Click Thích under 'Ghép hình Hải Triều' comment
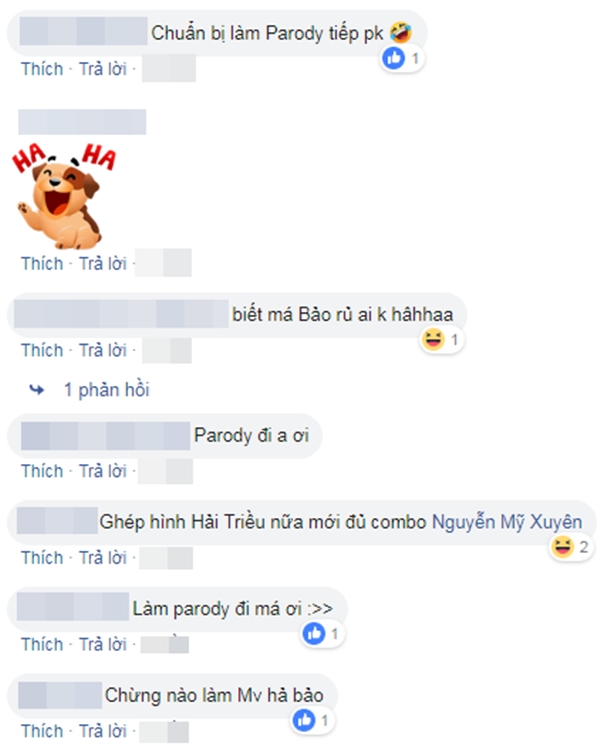 point(42,558)
